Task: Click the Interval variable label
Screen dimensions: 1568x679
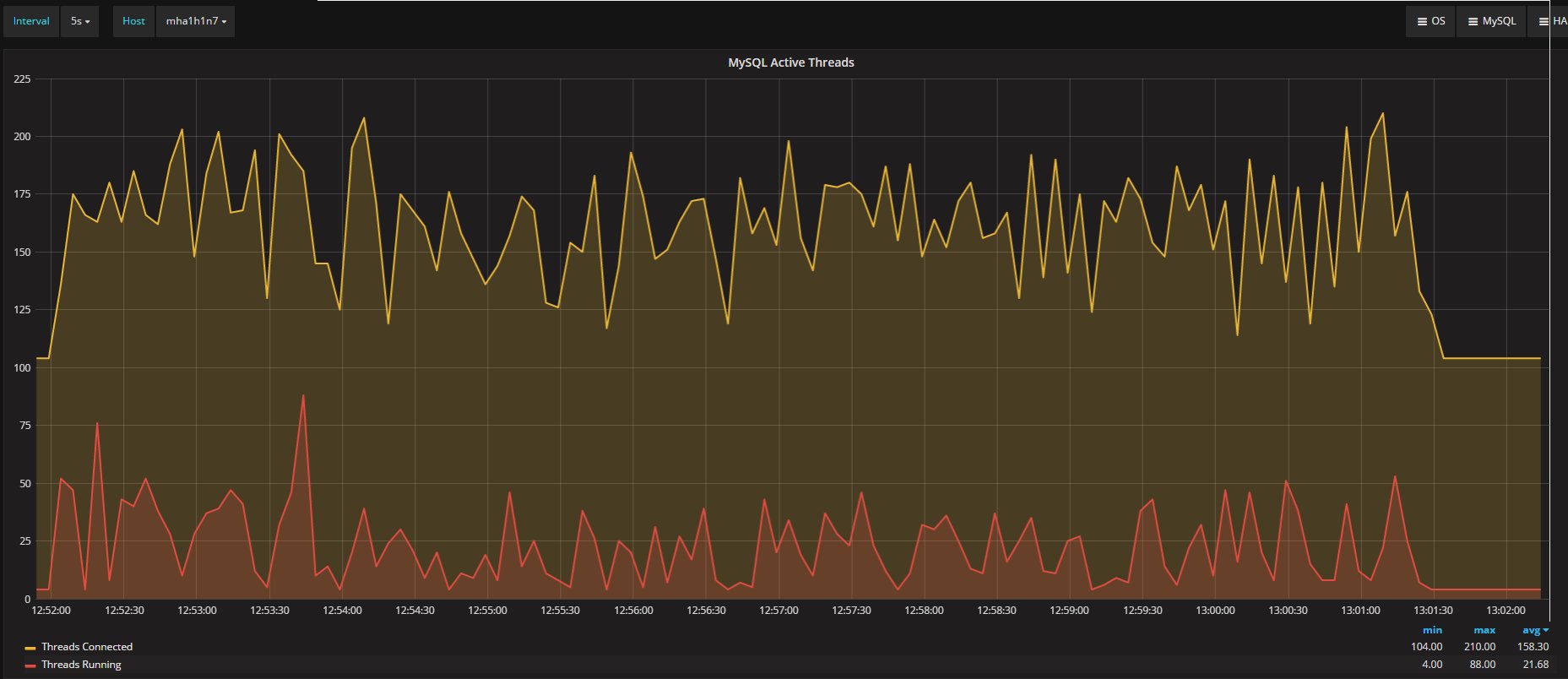Action: click(31, 21)
